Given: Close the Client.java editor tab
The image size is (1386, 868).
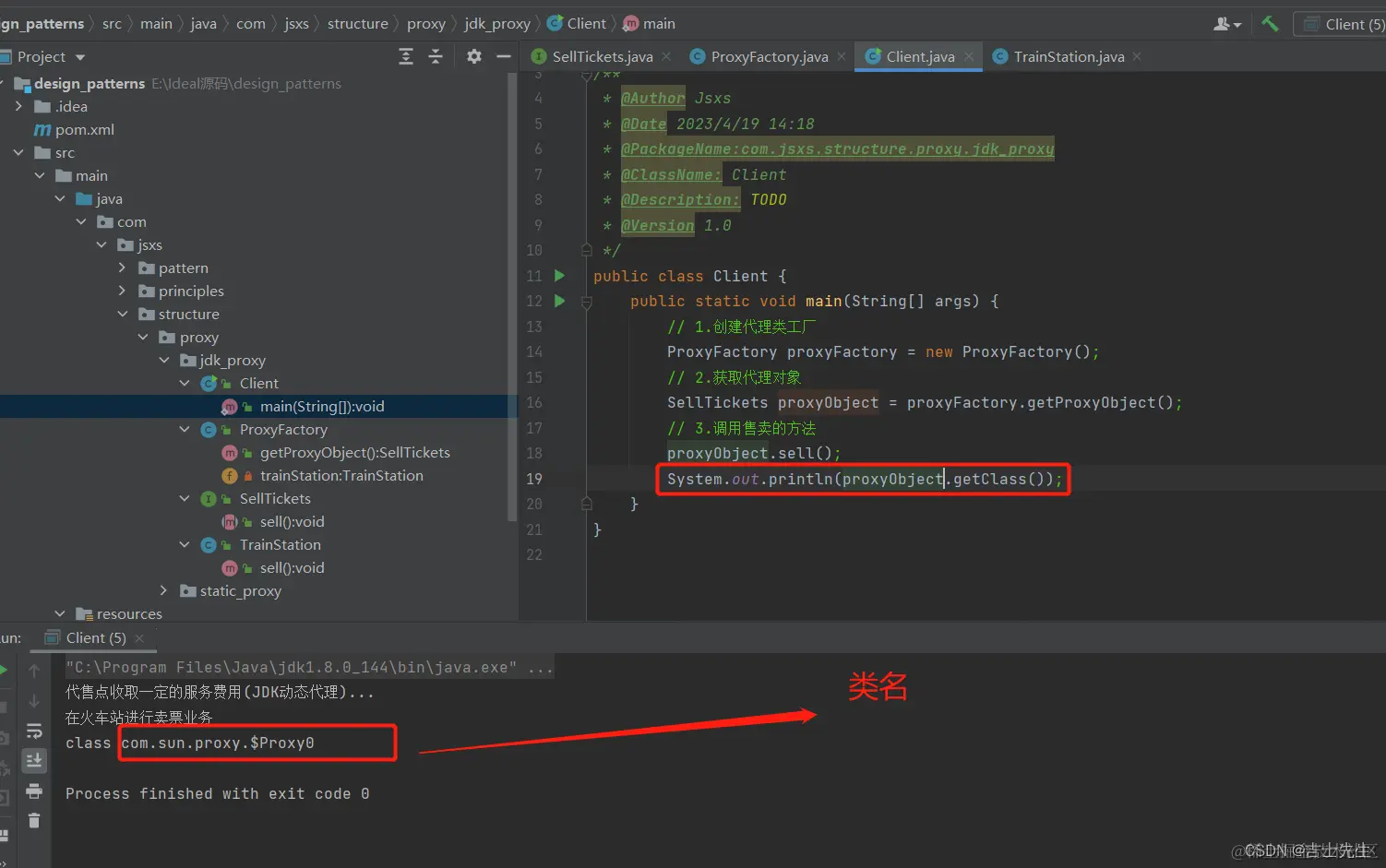Looking at the screenshot, I should (x=969, y=57).
